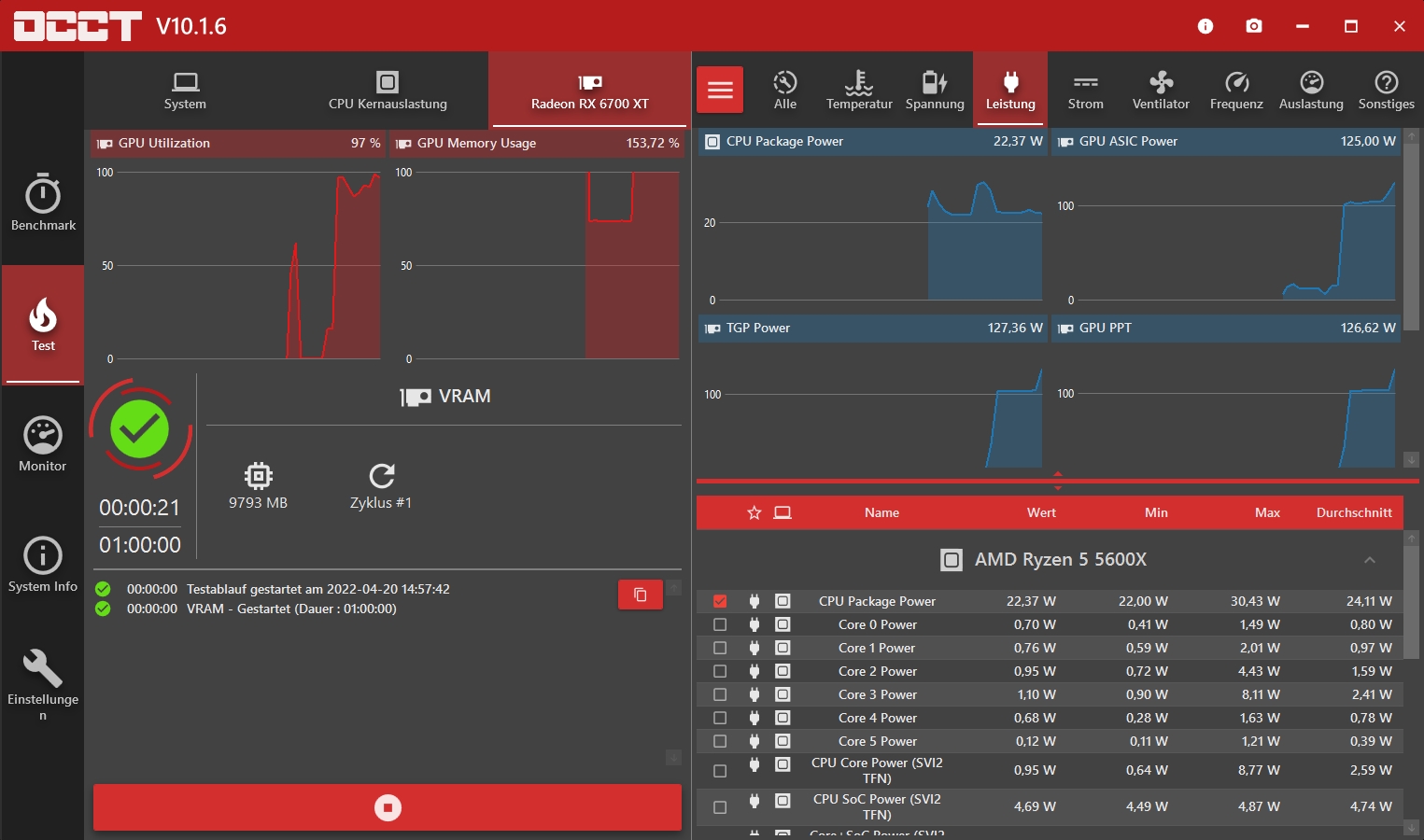This screenshot has width=1424, height=840.
Task: Click the GPU Utilization graph header
Action: point(237,143)
